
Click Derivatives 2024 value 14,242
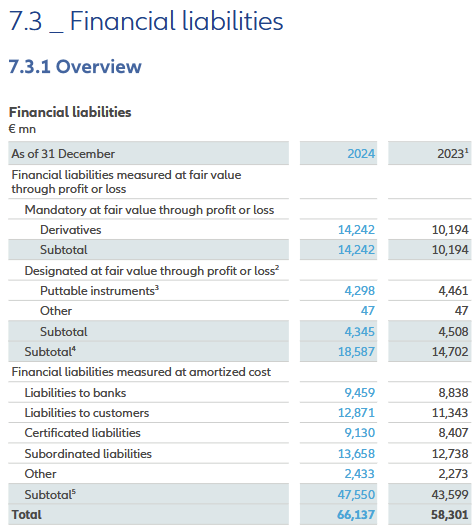tap(356, 230)
